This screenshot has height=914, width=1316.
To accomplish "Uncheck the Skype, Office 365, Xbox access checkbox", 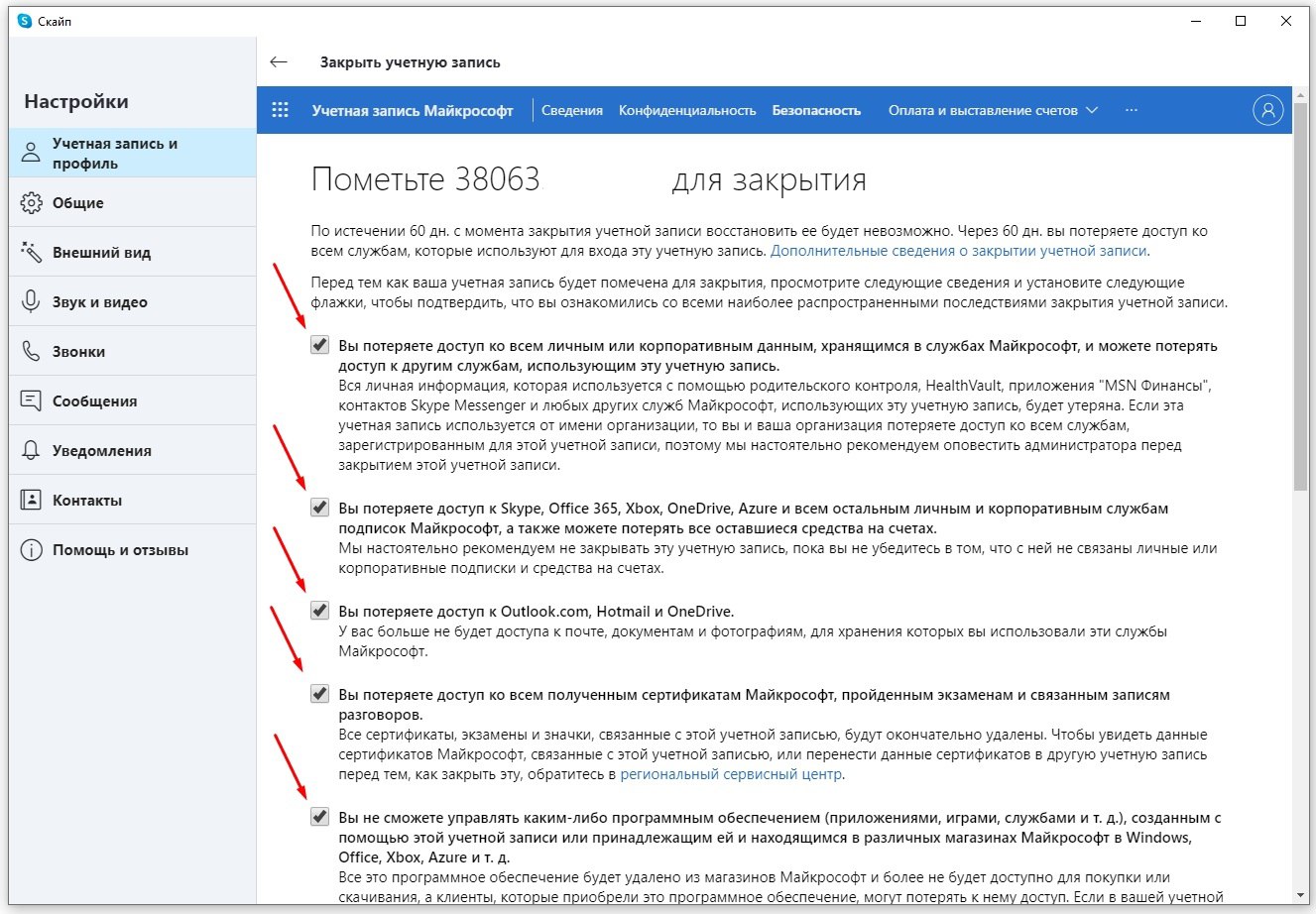I will click(319, 508).
